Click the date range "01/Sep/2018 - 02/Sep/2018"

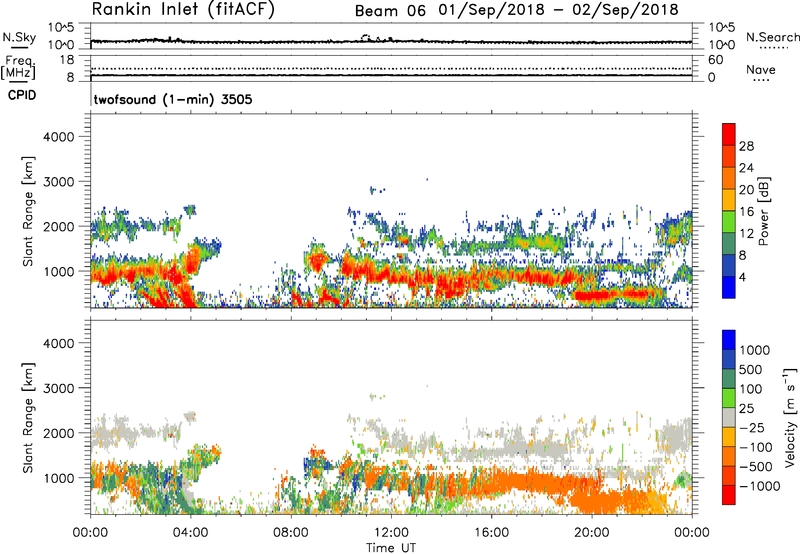[x=558, y=10]
